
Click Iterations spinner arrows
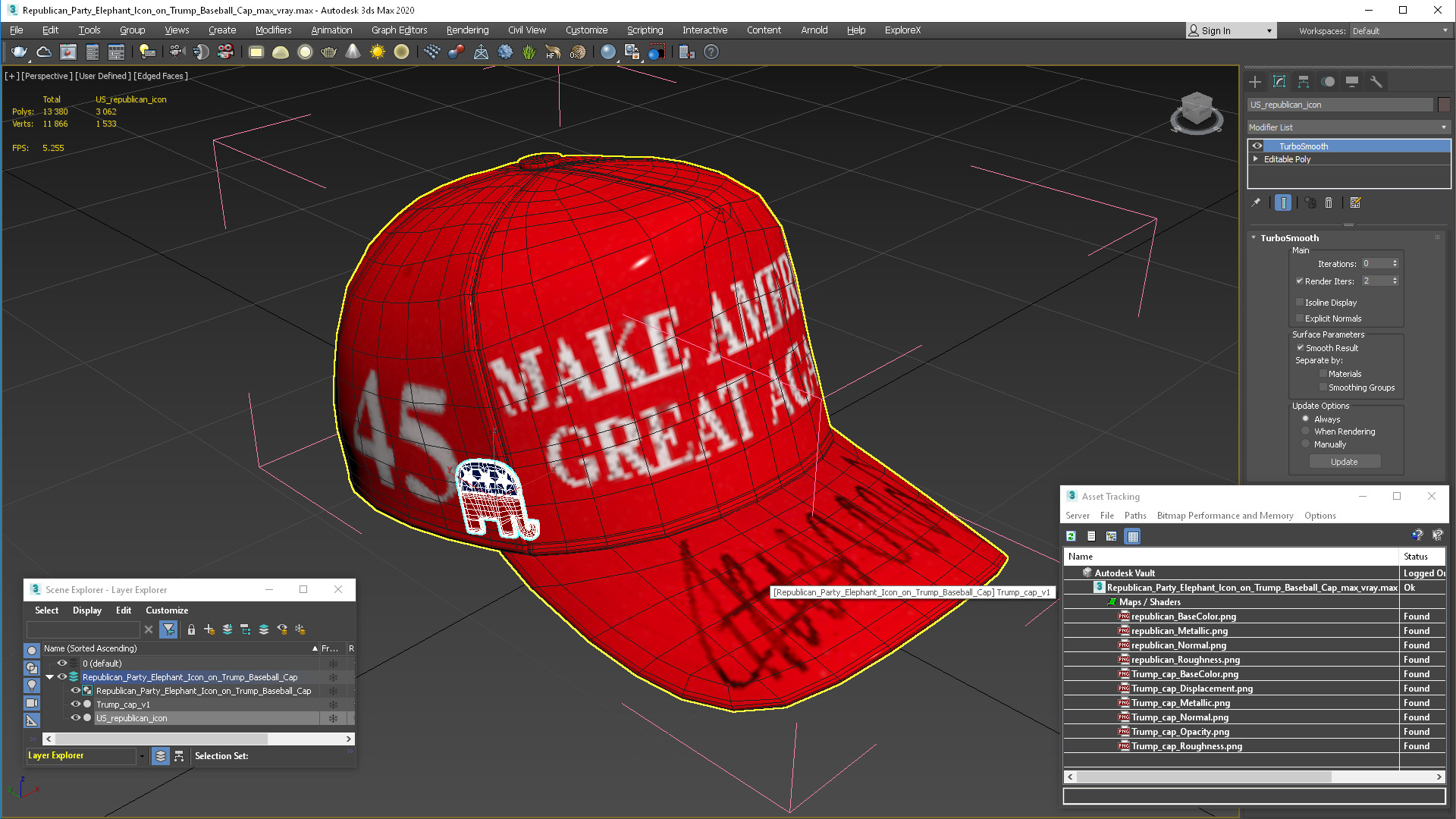(x=1395, y=263)
